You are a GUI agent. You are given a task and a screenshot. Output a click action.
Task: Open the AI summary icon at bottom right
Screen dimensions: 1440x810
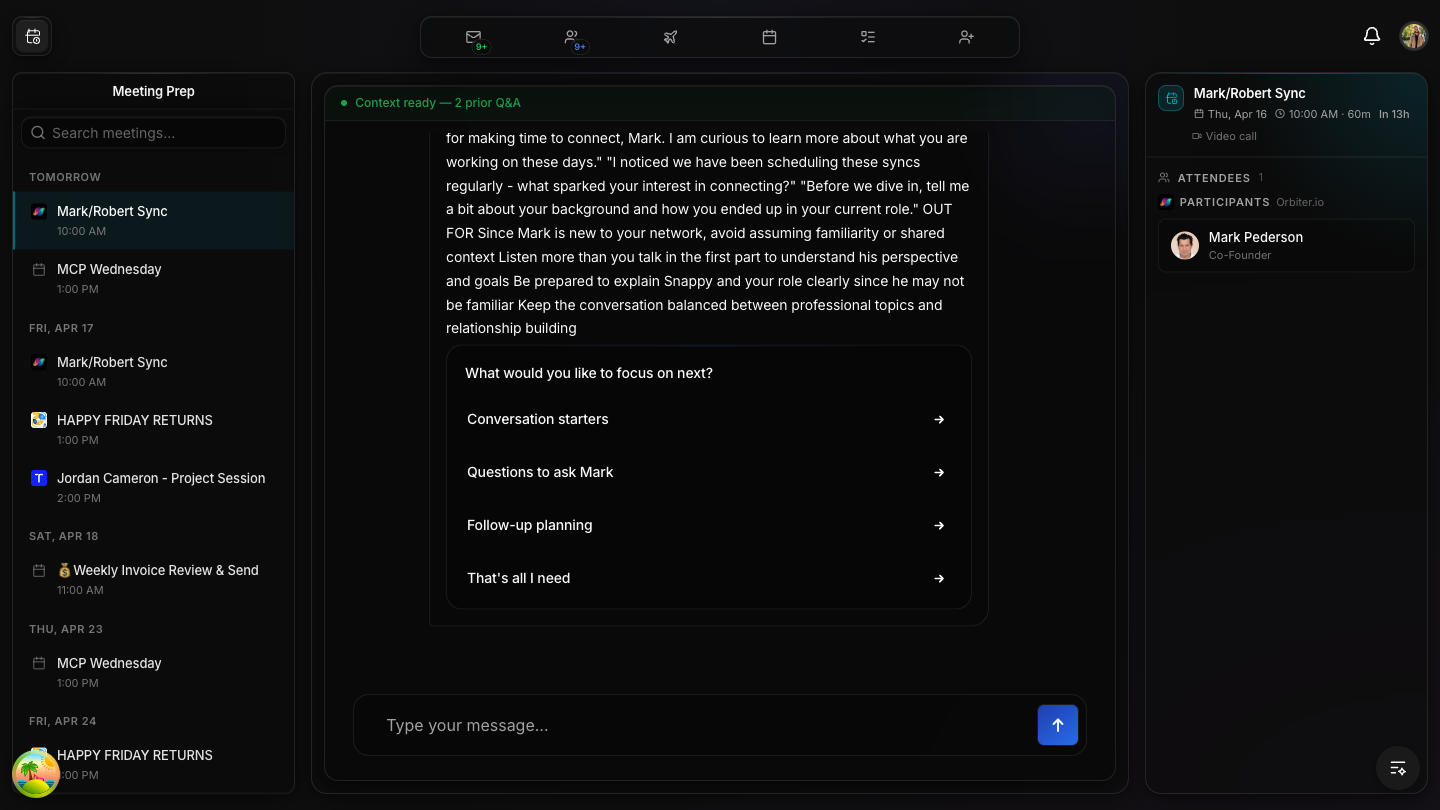tap(1397, 768)
